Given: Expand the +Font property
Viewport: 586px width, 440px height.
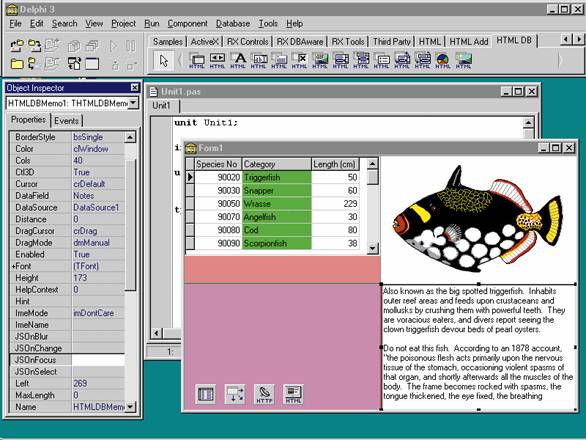Looking at the screenshot, I should coord(13,266).
